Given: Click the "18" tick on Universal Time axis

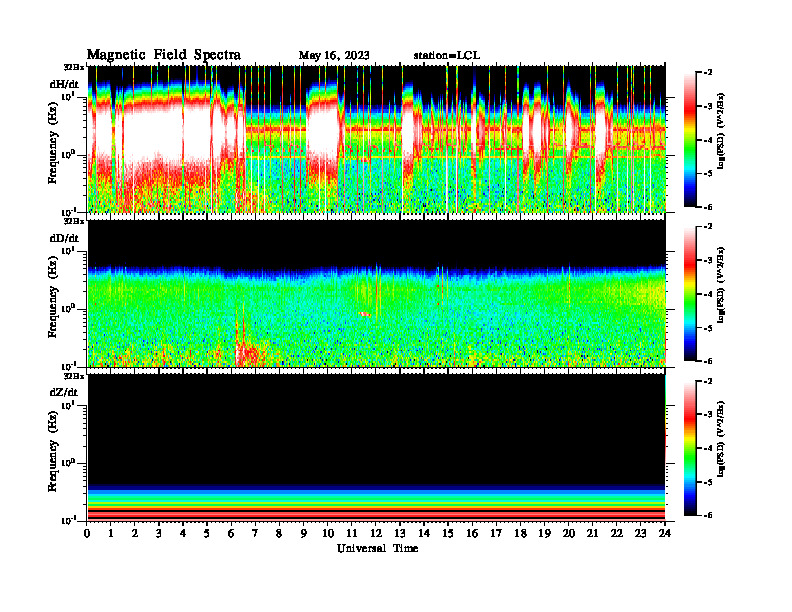Looking at the screenshot, I should 520,534.
